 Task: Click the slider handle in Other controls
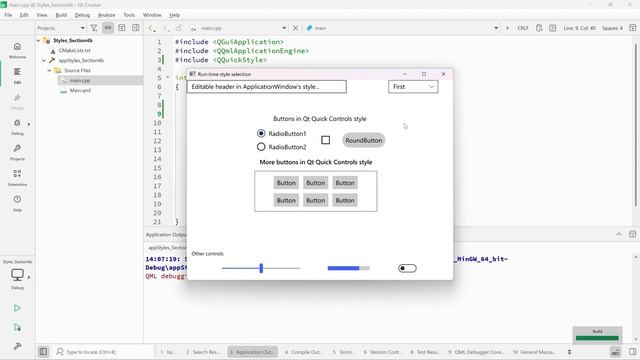click(261, 268)
